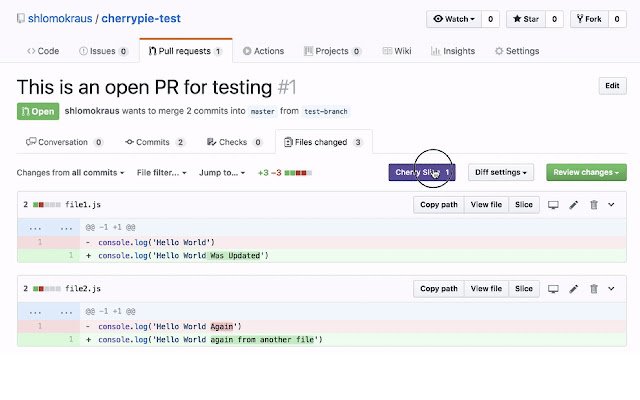Open the Insights tab
The image size is (640, 400).
pyautogui.click(x=453, y=51)
